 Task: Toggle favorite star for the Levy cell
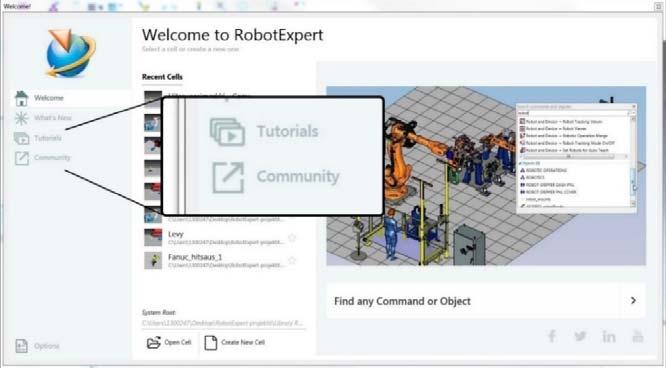click(292, 238)
